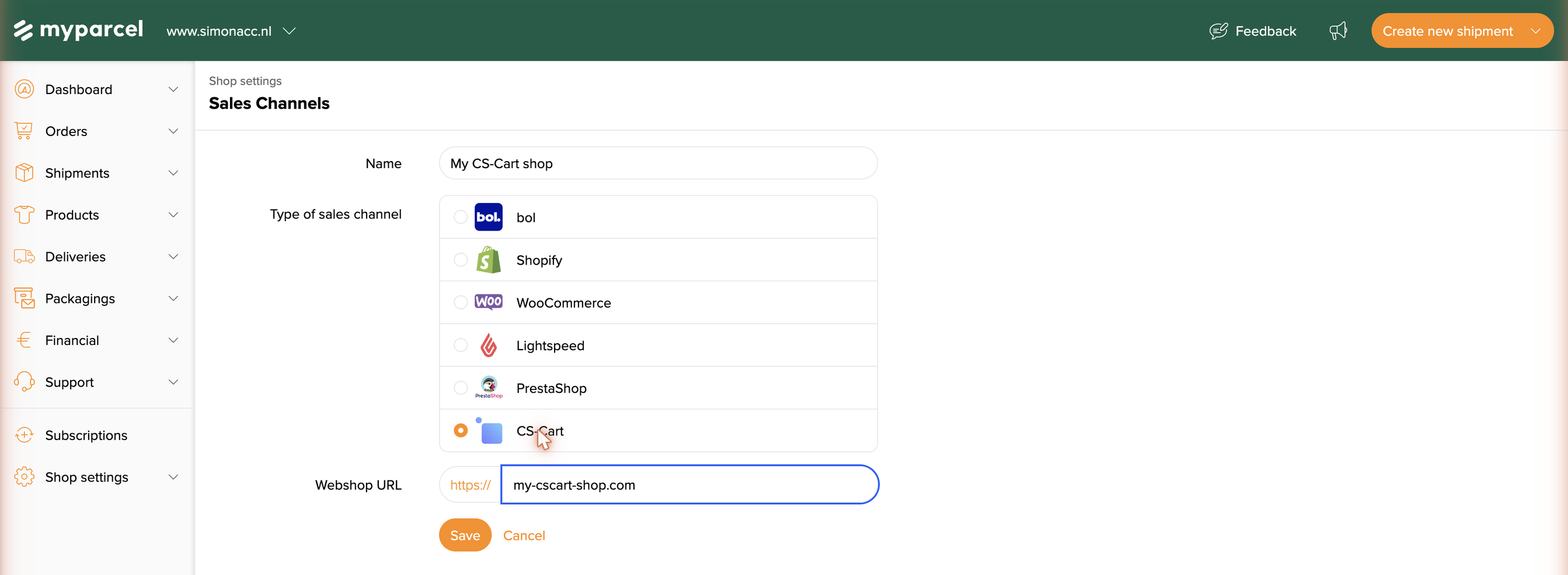The image size is (1568, 575).
Task: Click the Financial euro icon
Action: click(x=25, y=340)
